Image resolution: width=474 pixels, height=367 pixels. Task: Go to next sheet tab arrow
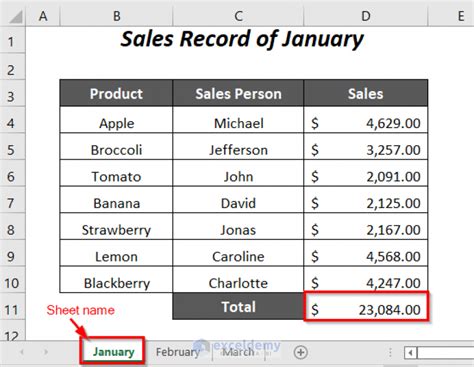coord(46,352)
